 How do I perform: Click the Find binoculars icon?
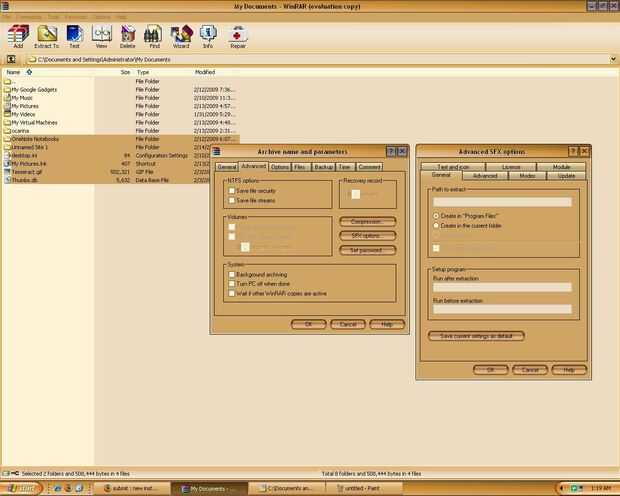(x=154, y=36)
